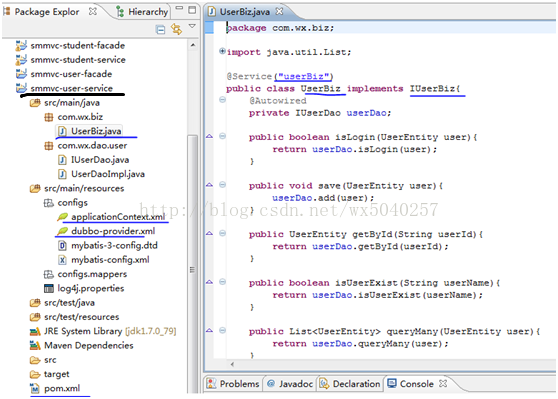Click the mybatis-config.xml file icon
This screenshot has height=399, width=558.
point(62,260)
